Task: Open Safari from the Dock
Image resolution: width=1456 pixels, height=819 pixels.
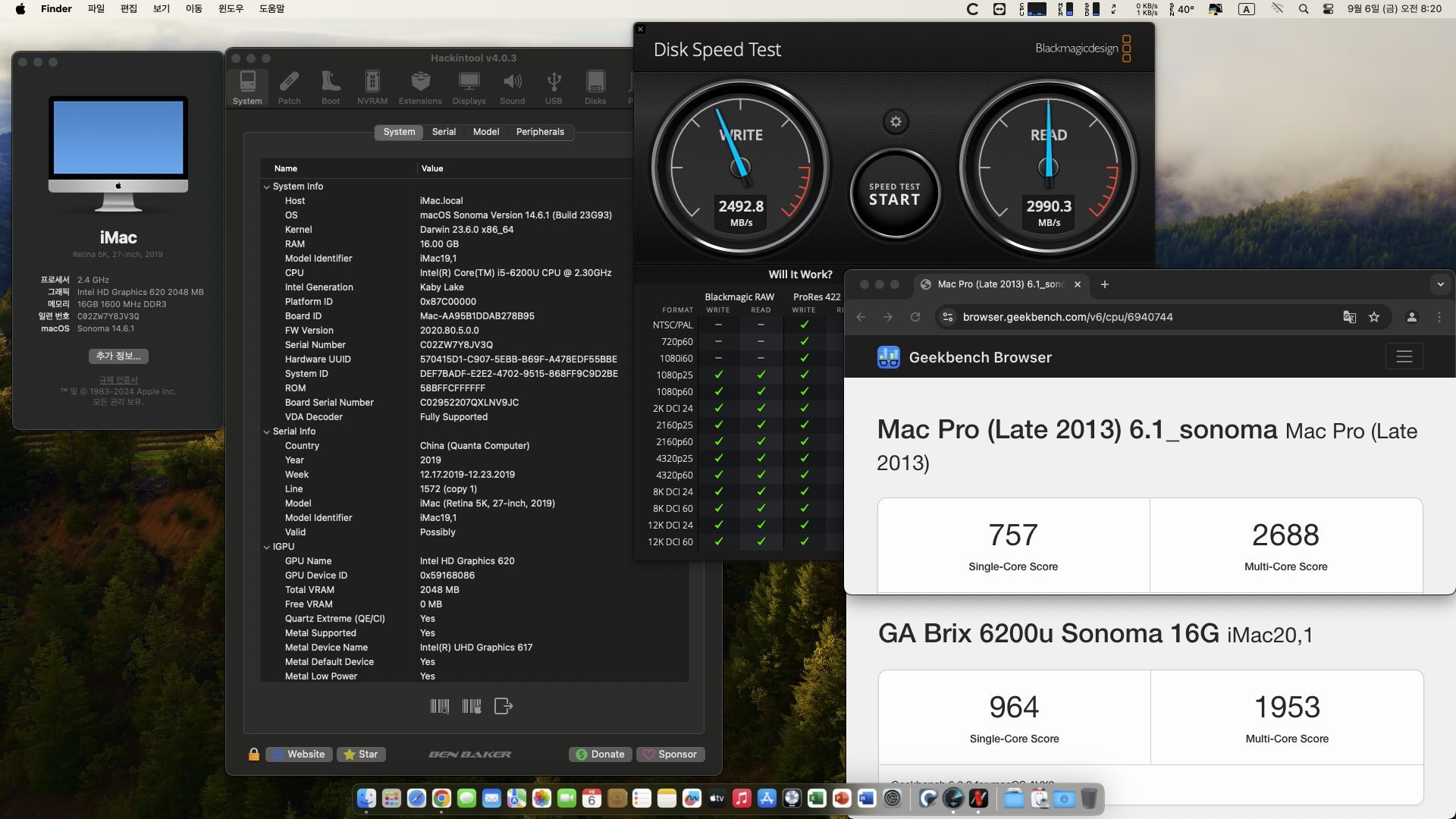Action: [x=416, y=798]
